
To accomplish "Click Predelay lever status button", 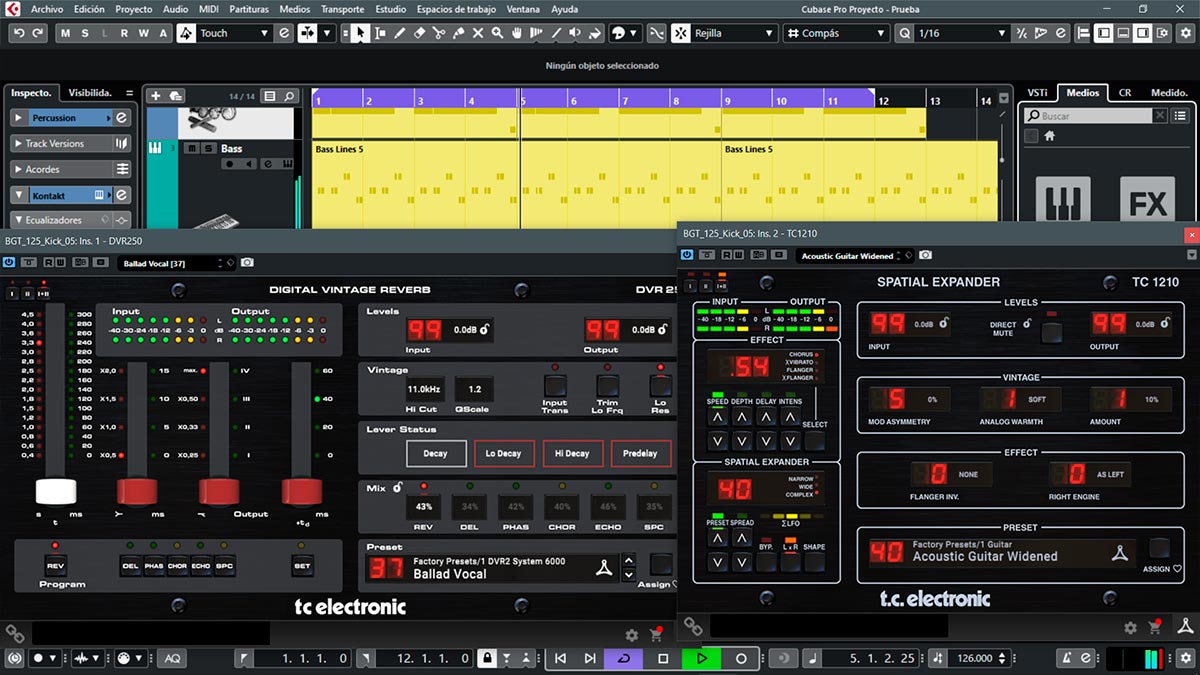I will click(x=640, y=453).
